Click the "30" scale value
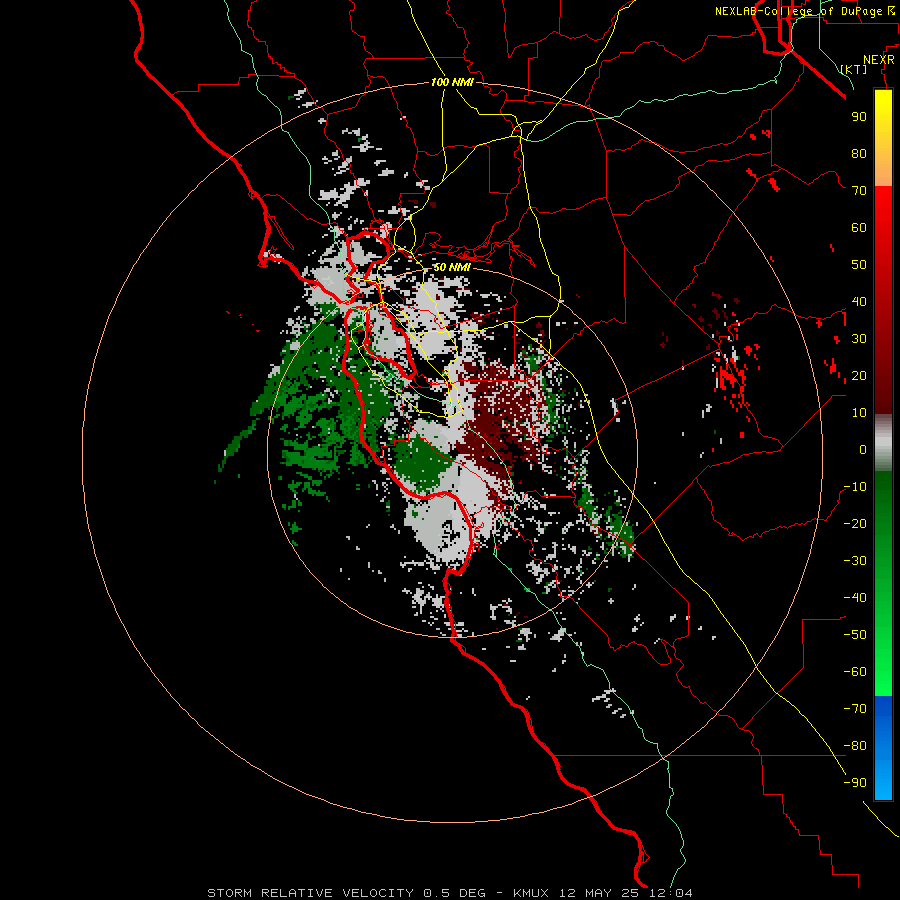 tap(859, 339)
